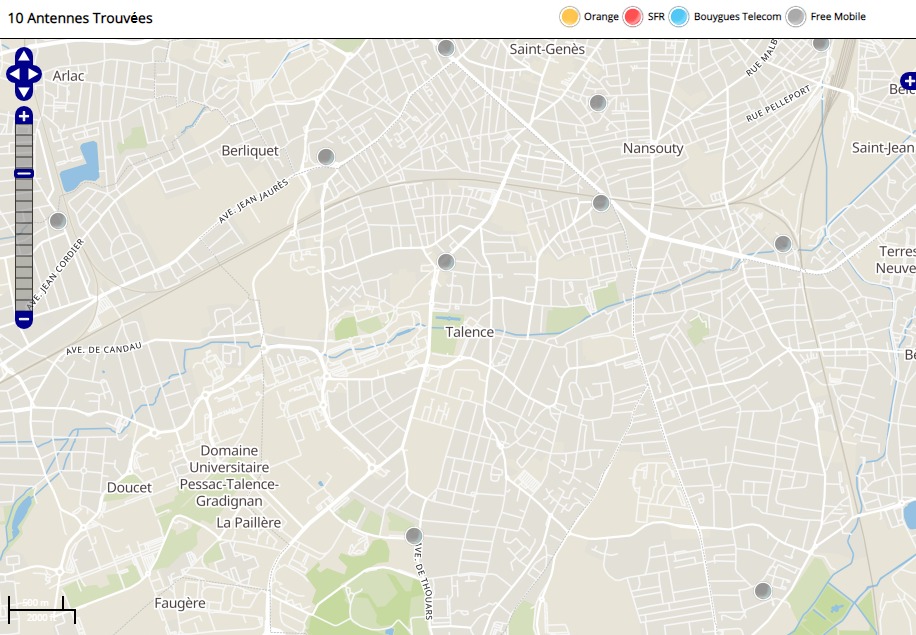This screenshot has height=635, width=916.
Task: Click the antenna marker in the bottom-right corner
Action: [763, 591]
